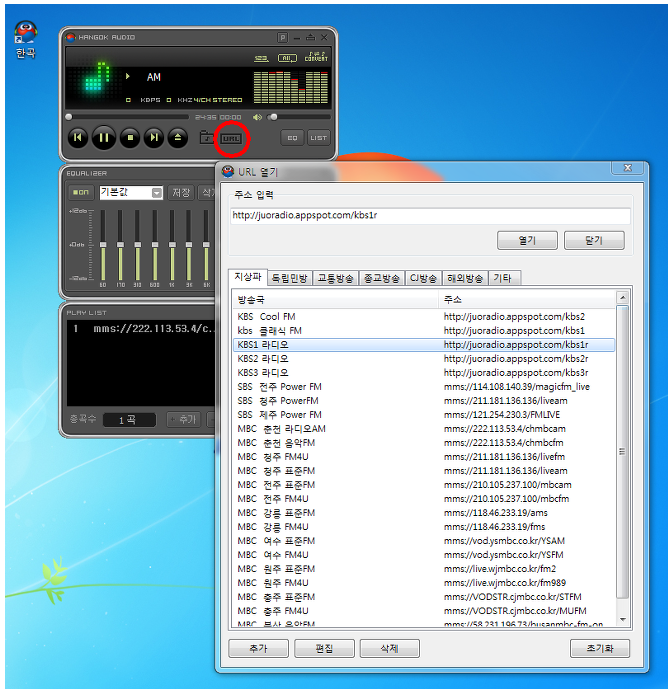Toggle the EQ panel button
This screenshot has height=689, width=668.
point(292,138)
